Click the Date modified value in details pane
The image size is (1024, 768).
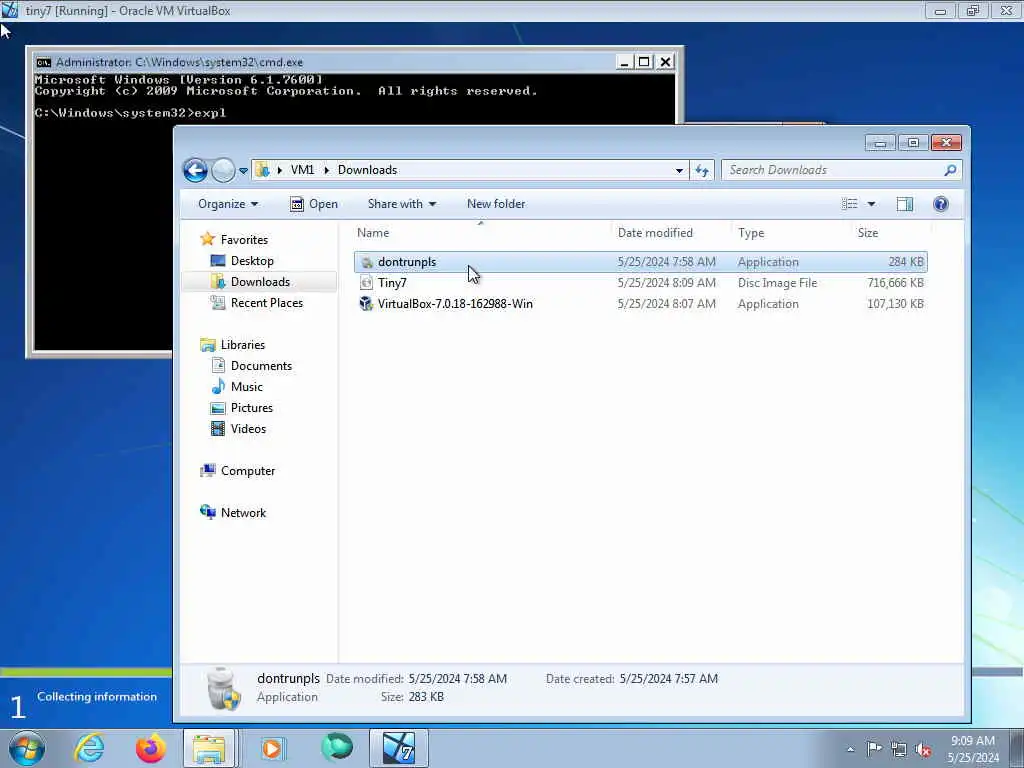click(x=457, y=679)
